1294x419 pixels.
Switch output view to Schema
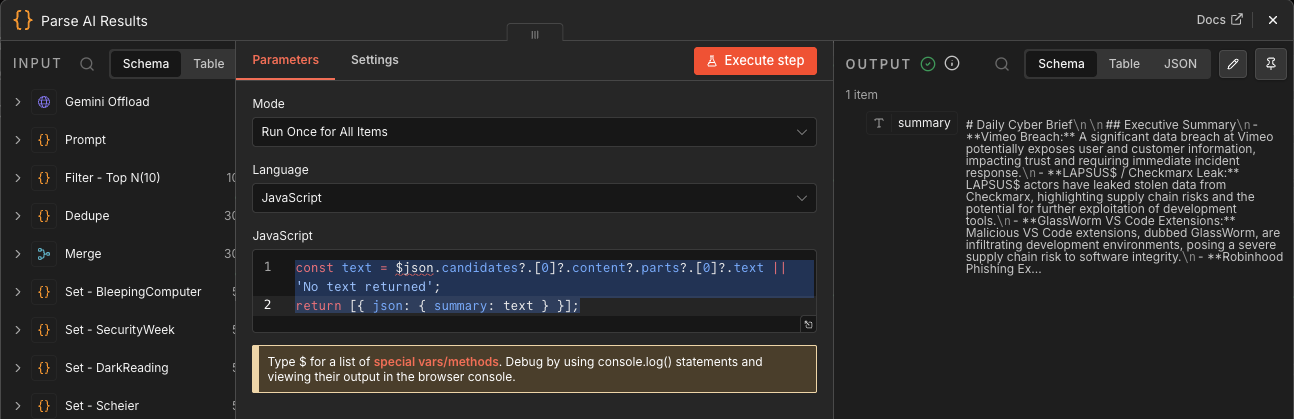click(1061, 64)
